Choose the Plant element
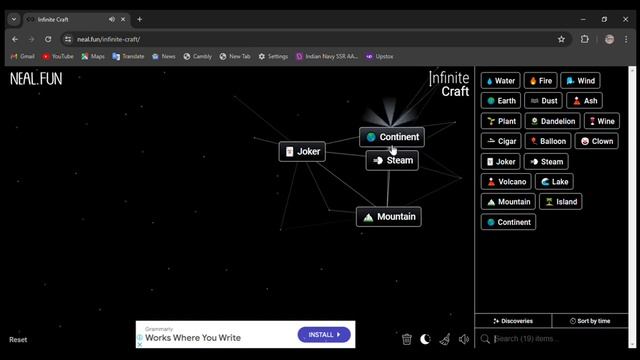 coord(501,121)
